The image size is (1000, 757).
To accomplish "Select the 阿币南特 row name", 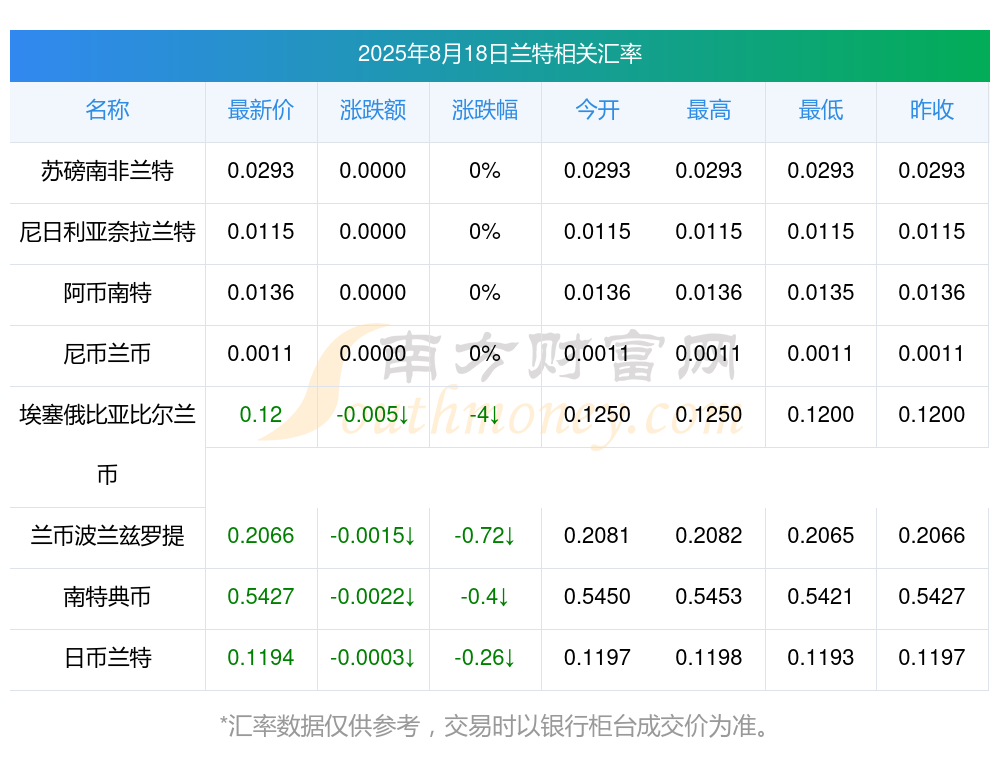I will tap(107, 293).
